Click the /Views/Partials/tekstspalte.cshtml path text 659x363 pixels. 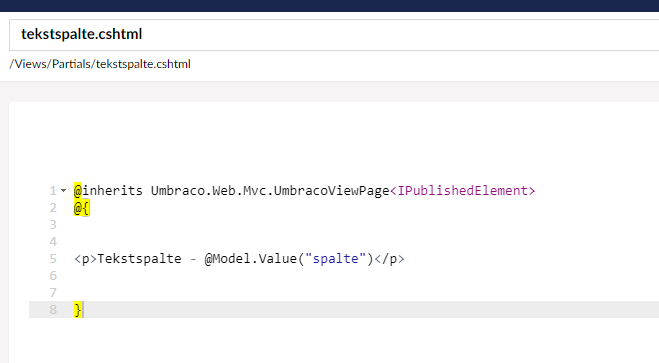(x=100, y=64)
